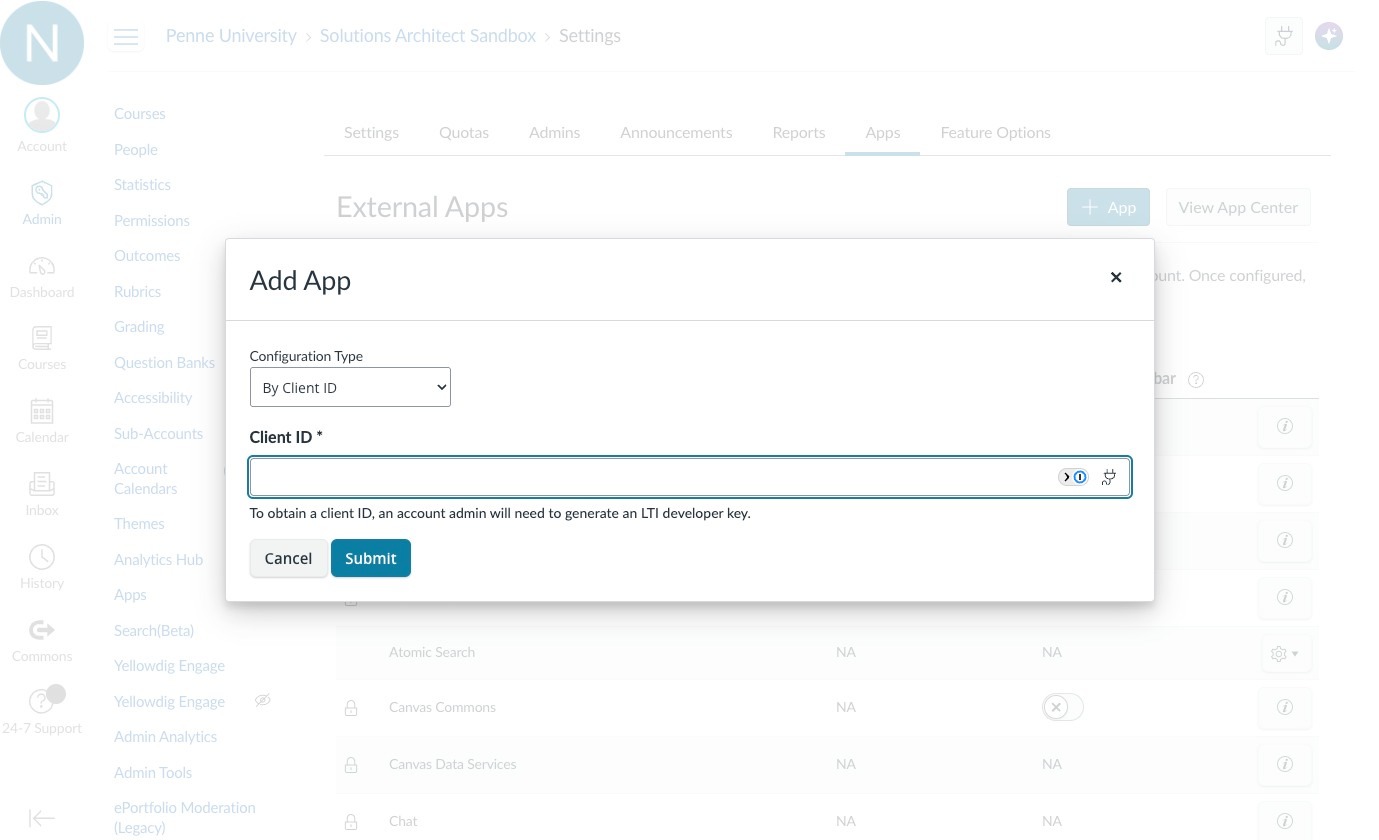Click the + App button
Screen dimensions: 1379x840
[x=1108, y=207]
